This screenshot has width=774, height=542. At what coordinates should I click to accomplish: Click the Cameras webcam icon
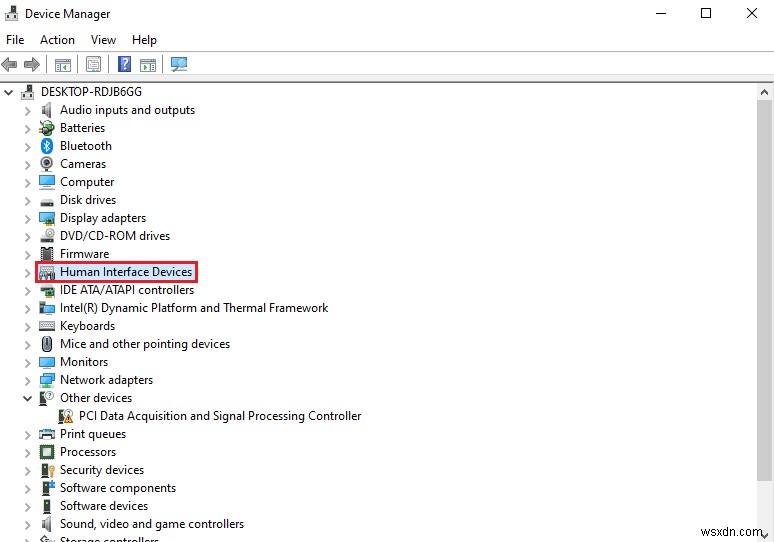pos(47,164)
